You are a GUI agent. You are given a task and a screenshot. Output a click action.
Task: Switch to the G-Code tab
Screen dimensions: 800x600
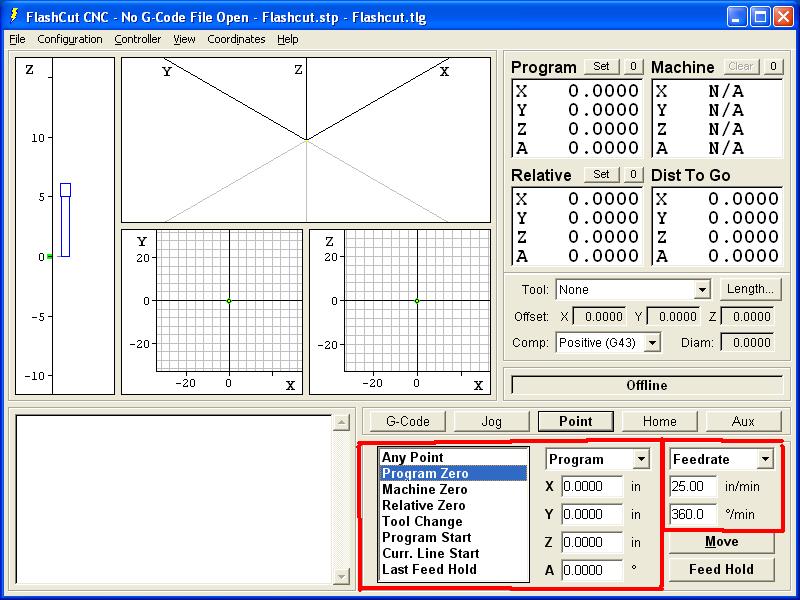[407, 421]
